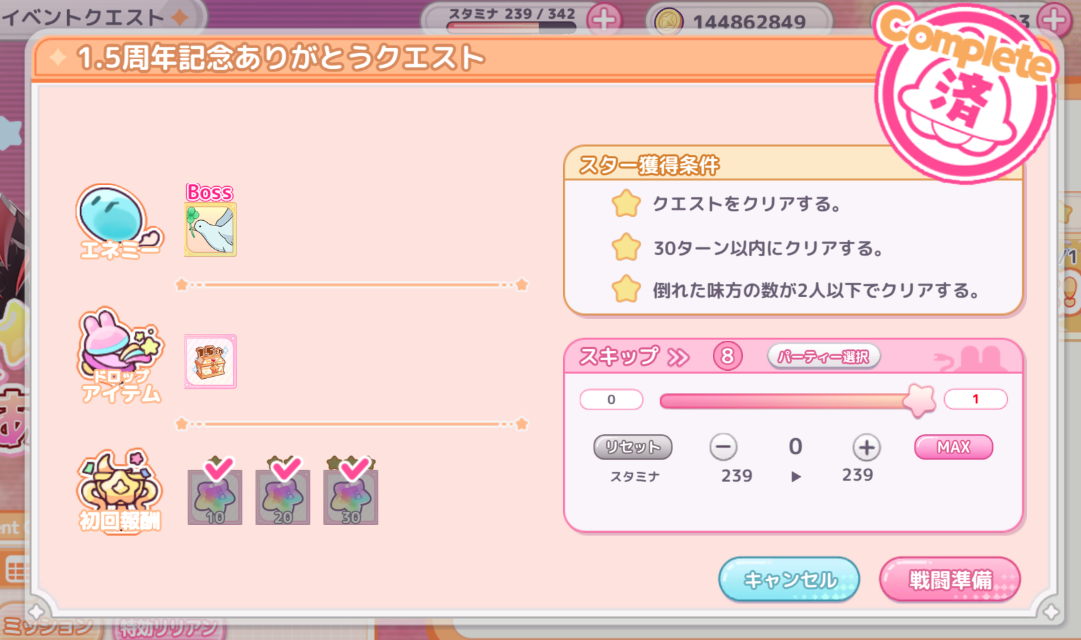Click the gold coin currency icon

[x=667, y=22]
